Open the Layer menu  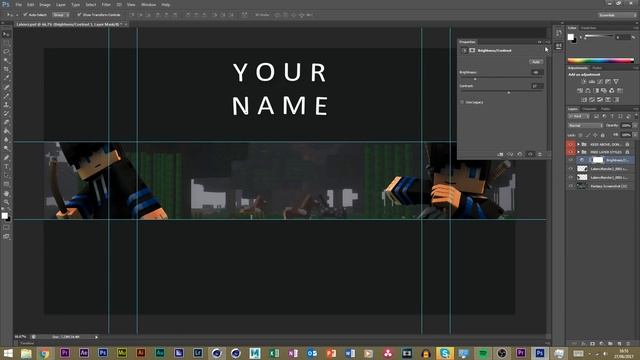click(x=61, y=4)
